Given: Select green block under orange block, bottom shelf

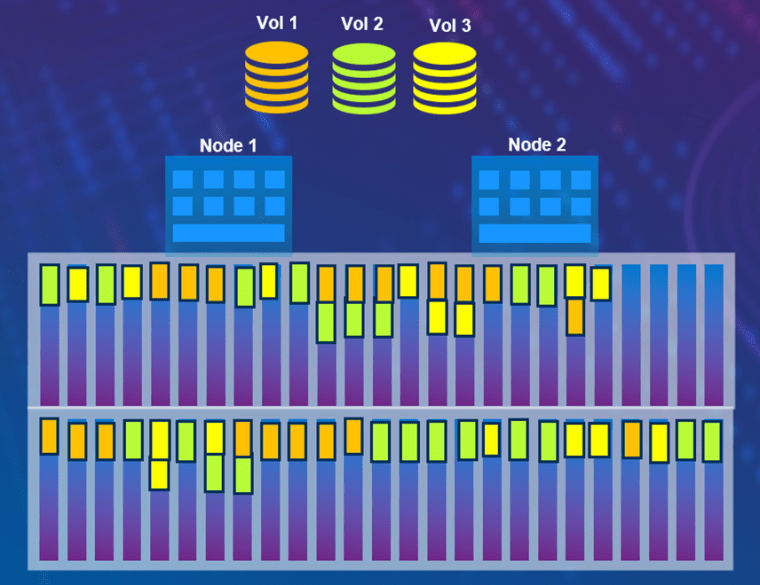Looking at the screenshot, I should (x=243, y=475).
